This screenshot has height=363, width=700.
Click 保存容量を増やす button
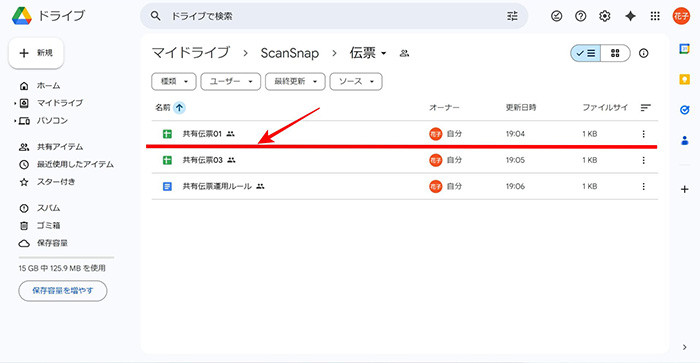pos(62,291)
